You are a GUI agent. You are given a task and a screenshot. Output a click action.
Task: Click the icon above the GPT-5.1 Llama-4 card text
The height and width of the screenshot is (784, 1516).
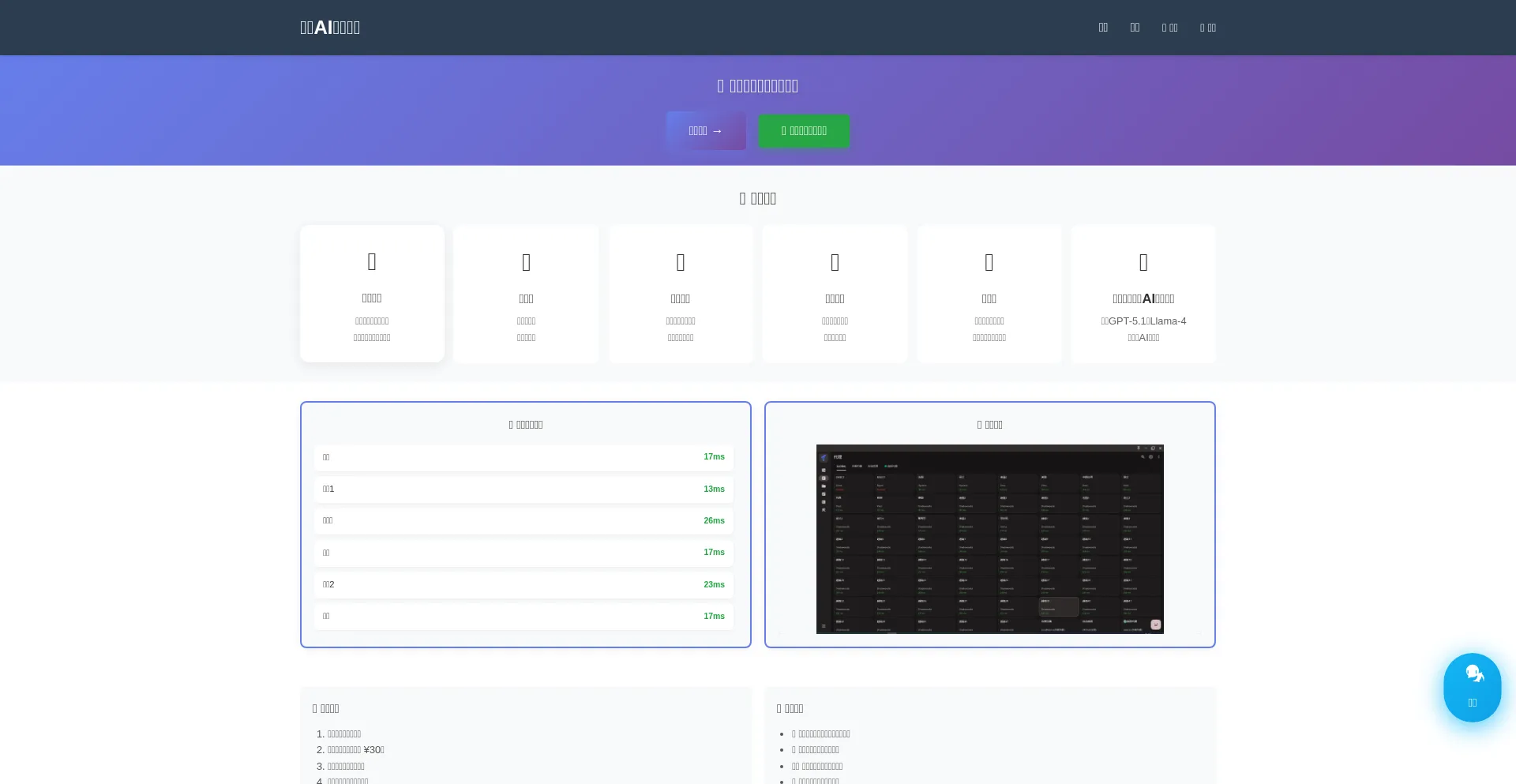coord(1143,262)
